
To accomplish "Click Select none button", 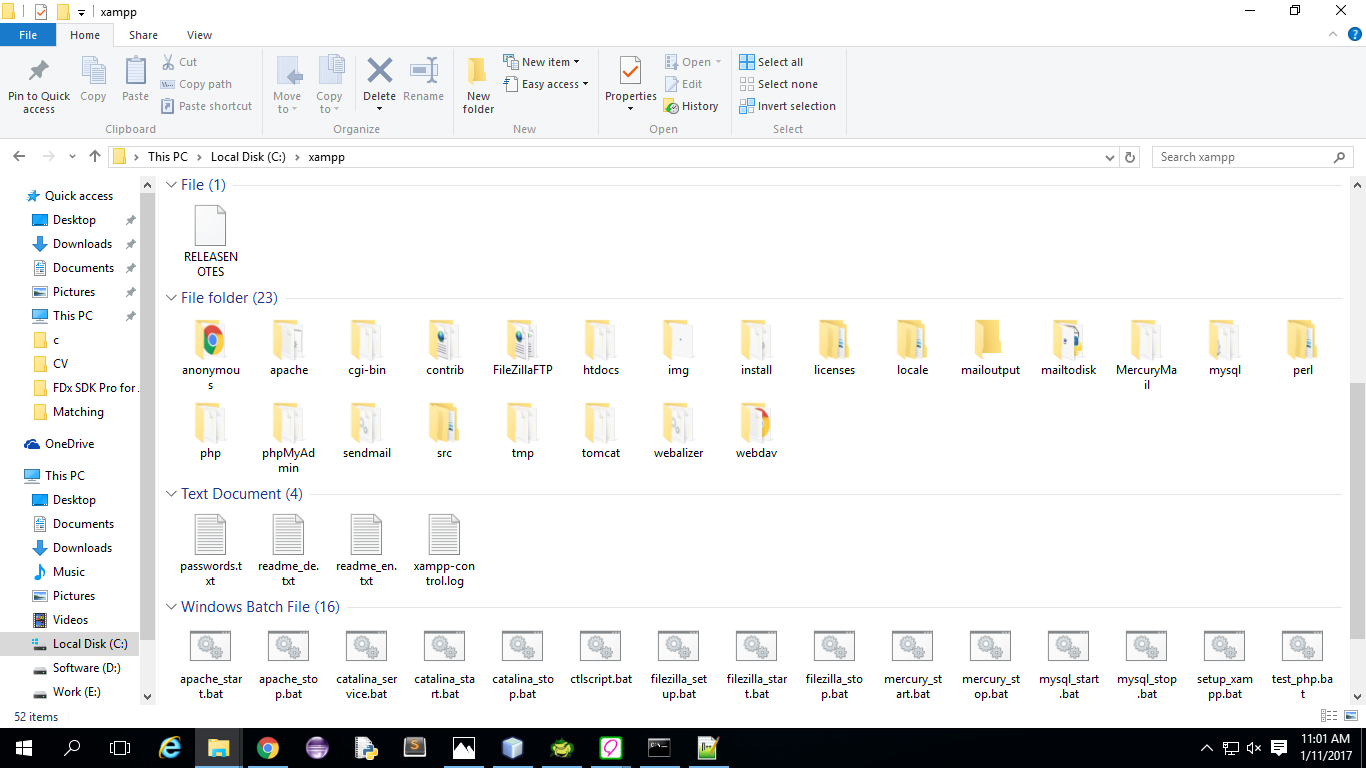I will pos(778,84).
